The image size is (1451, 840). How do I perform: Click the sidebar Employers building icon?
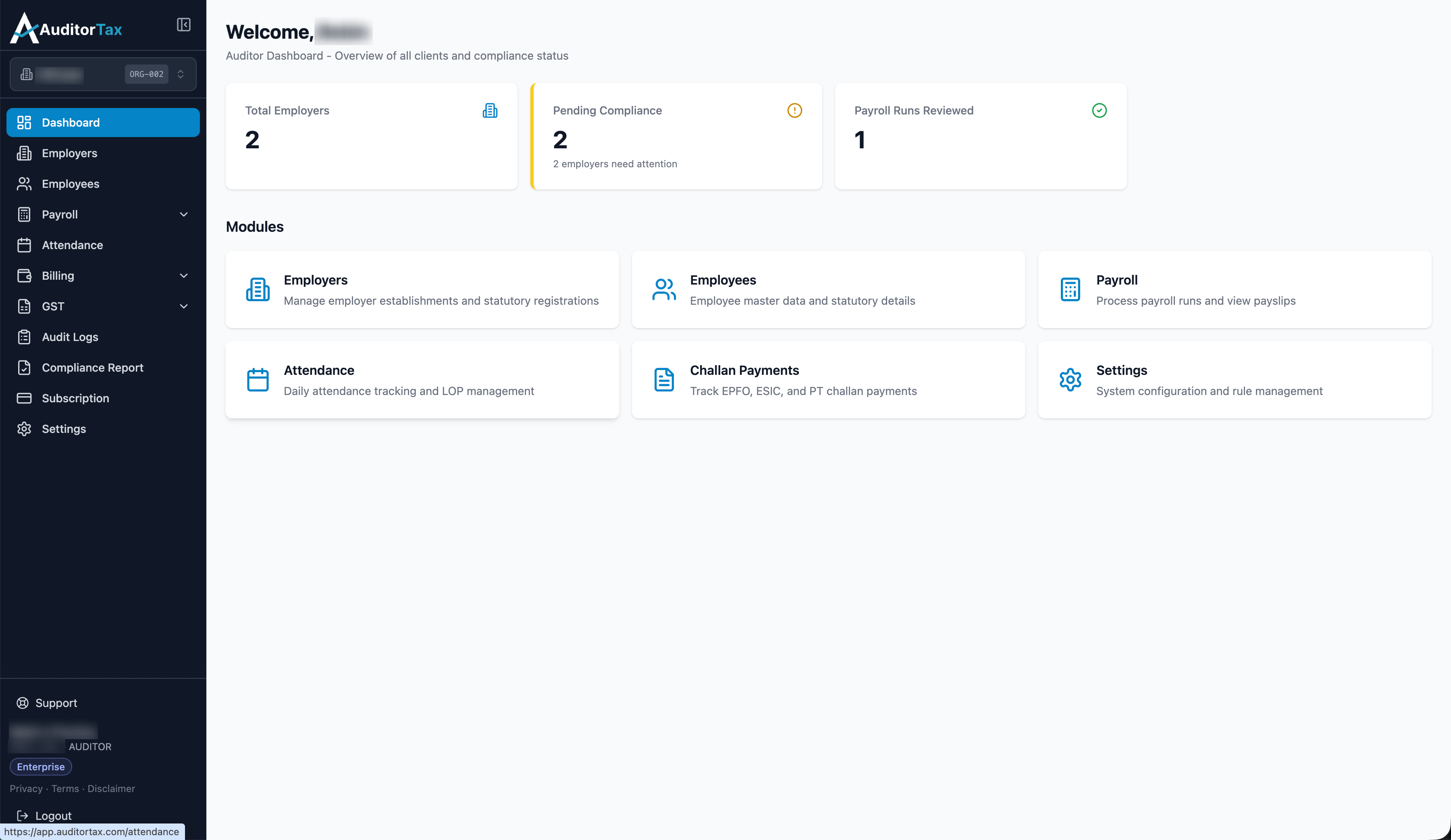tap(24, 153)
